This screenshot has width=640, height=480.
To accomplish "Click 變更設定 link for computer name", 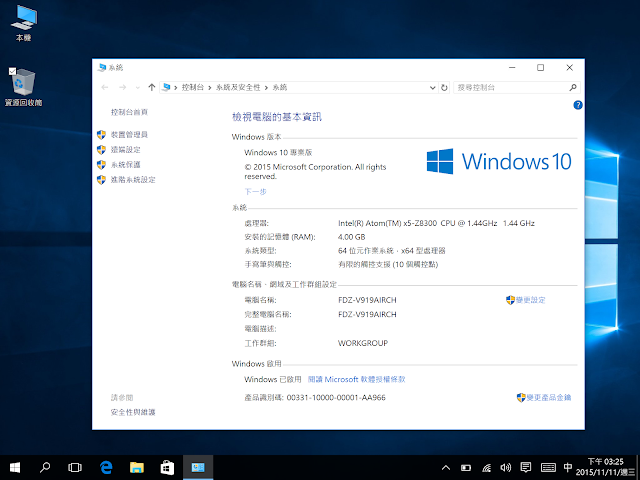I will point(530,300).
